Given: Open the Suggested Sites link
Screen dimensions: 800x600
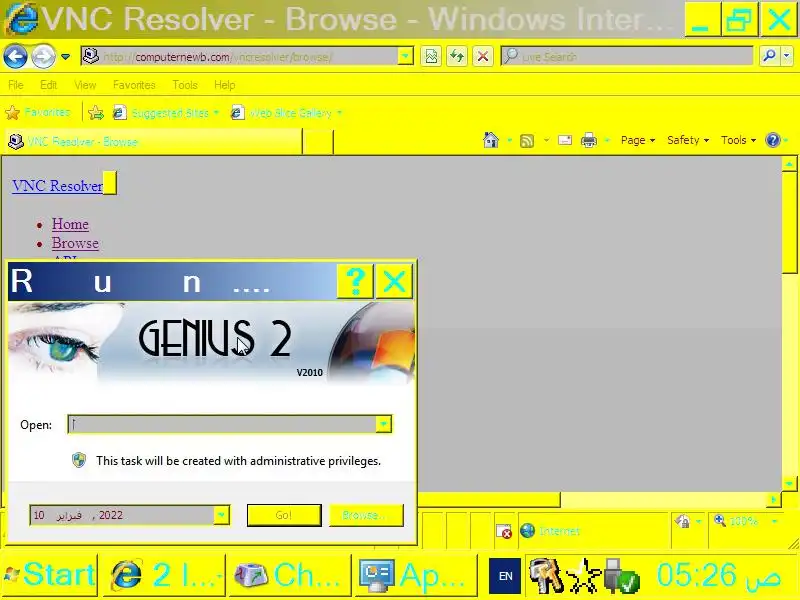Looking at the screenshot, I should point(165,113).
